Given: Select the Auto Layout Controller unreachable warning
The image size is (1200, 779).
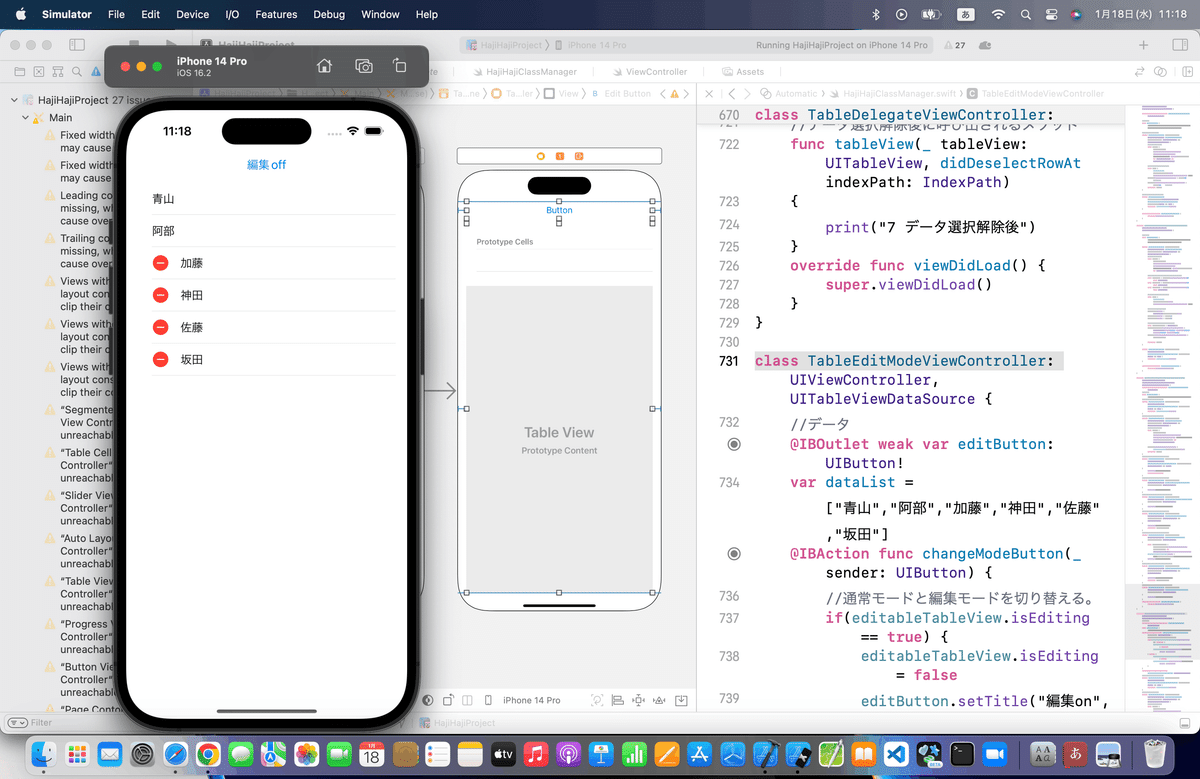Looking at the screenshot, I should [80, 551].
